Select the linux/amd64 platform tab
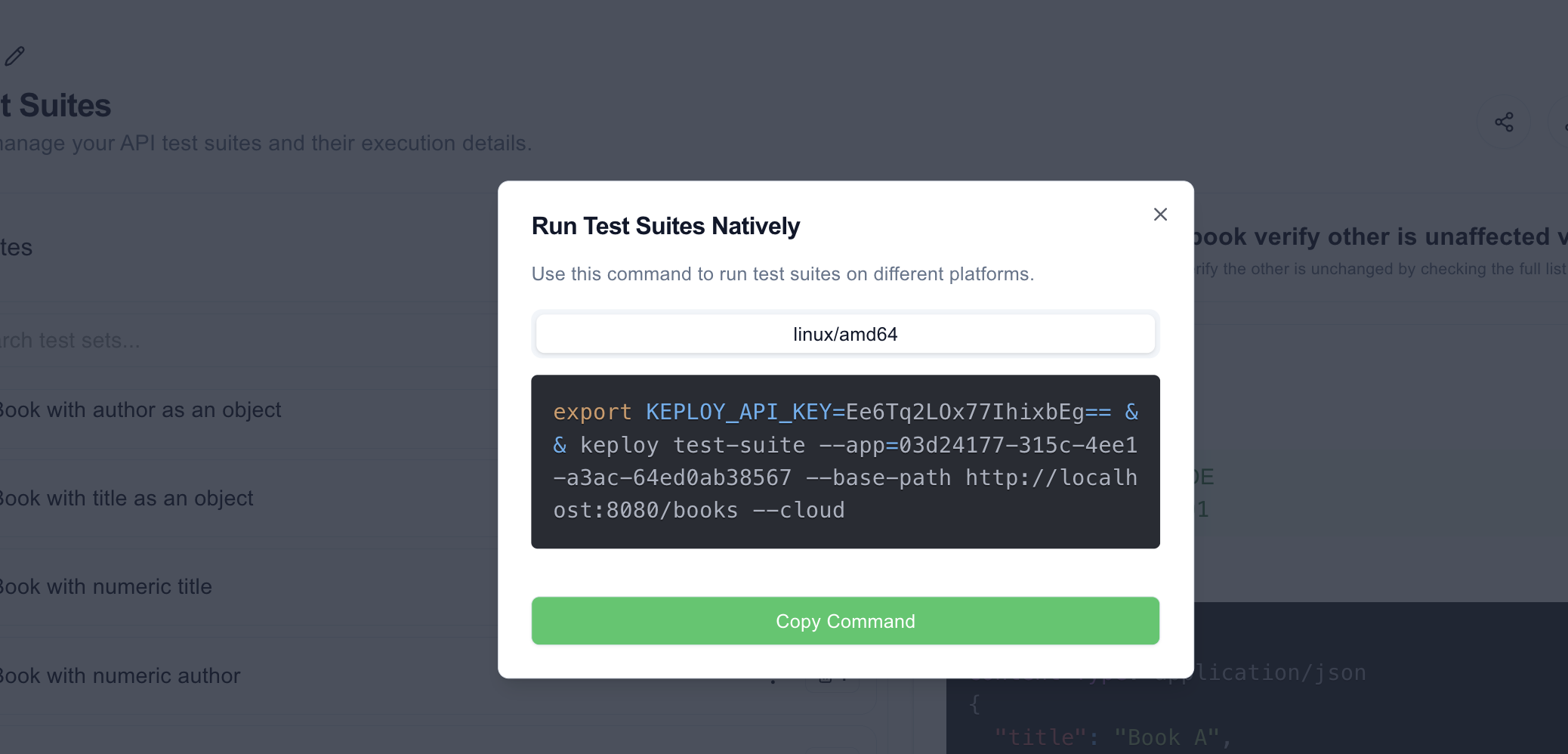The image size is (1568, 754). 844,334
